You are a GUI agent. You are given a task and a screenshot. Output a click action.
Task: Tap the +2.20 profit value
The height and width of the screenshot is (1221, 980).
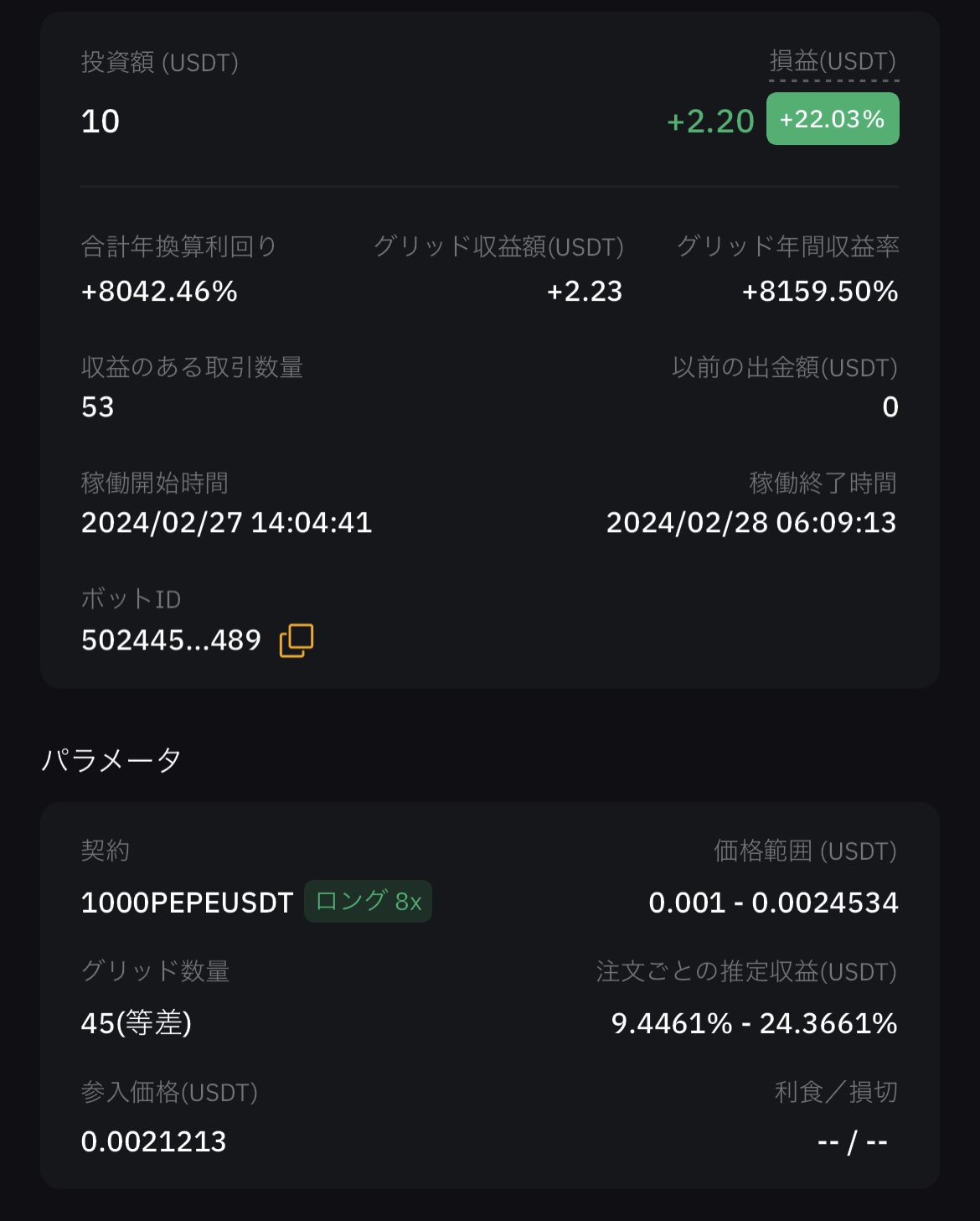pos(710,122)
